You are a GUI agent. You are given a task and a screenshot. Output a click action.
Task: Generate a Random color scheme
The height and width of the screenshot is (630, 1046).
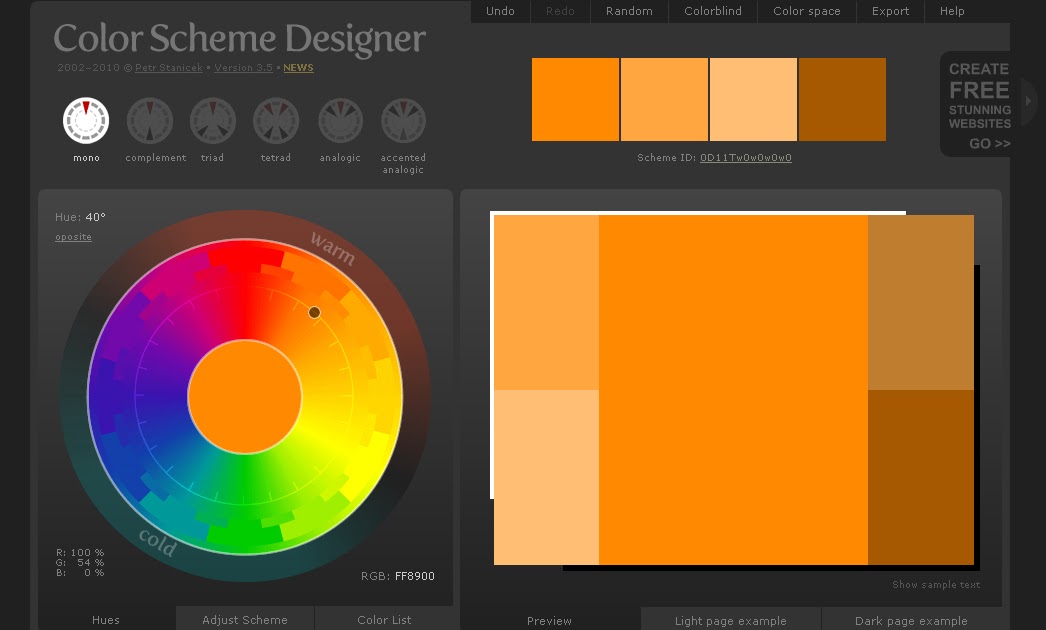pyautogui.click(x=629, y=11)
